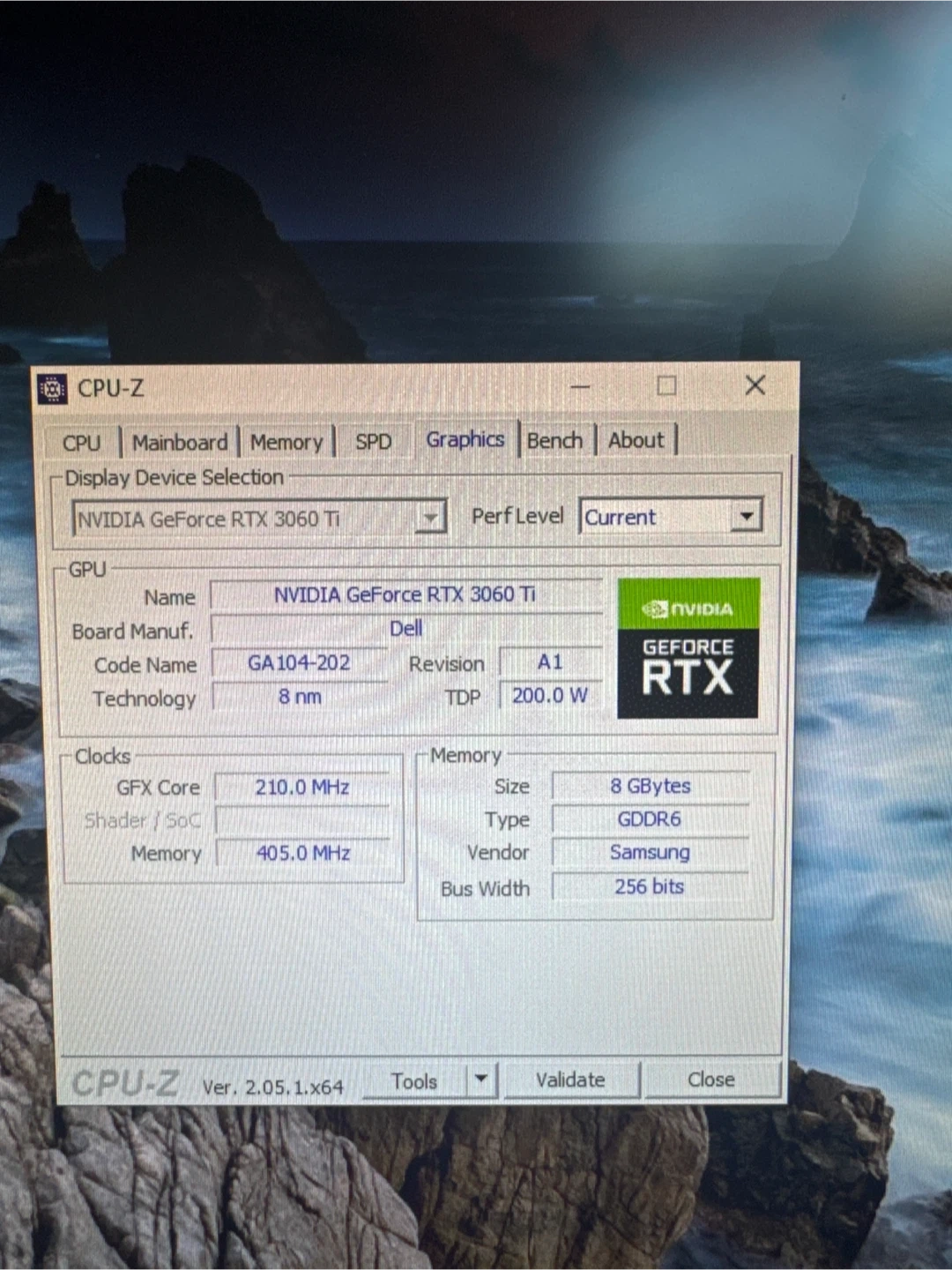Open the Display Device Selection dropdown
This screenshot has width=952, height=1270.
(x=429, y=518)
